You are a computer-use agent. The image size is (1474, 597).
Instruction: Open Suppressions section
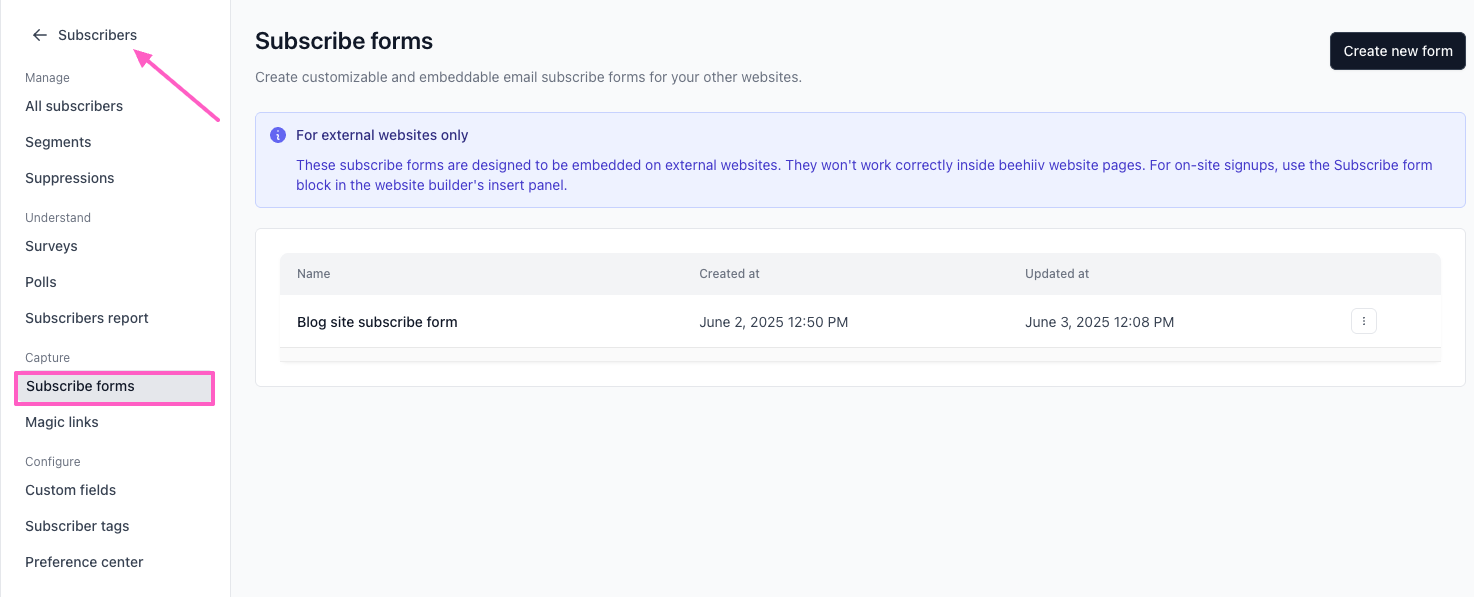pos(70,178)
